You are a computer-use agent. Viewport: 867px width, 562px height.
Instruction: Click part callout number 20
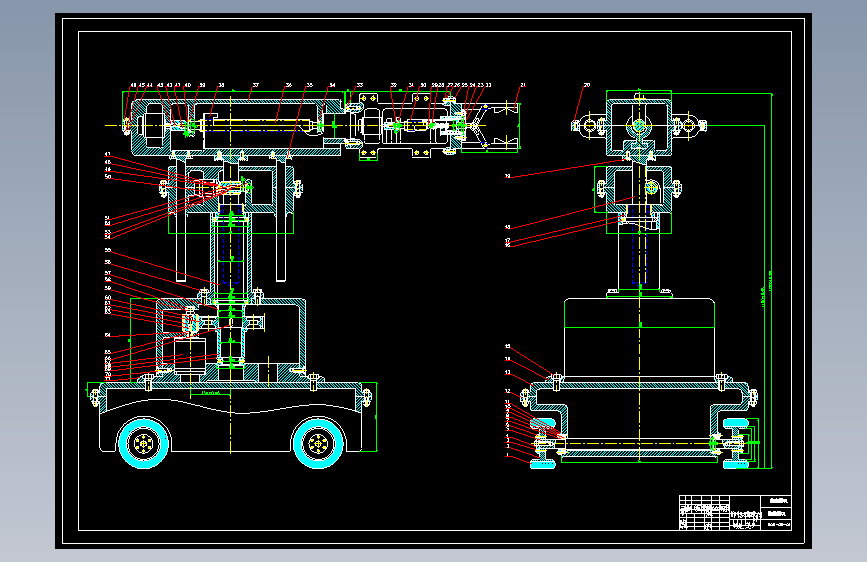pyautogui.click(x=587, y=85)
